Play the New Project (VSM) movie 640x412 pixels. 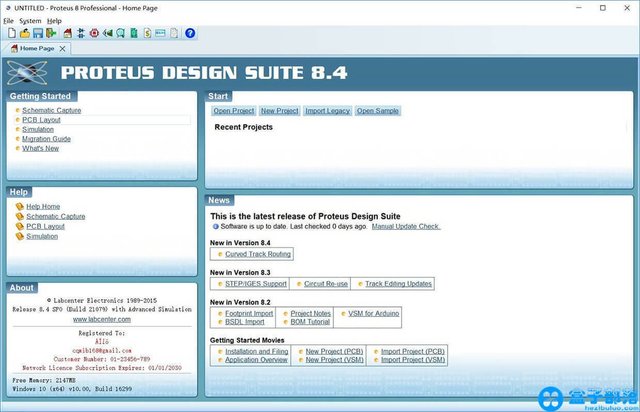pyautogui.click(x=335, y=360)
